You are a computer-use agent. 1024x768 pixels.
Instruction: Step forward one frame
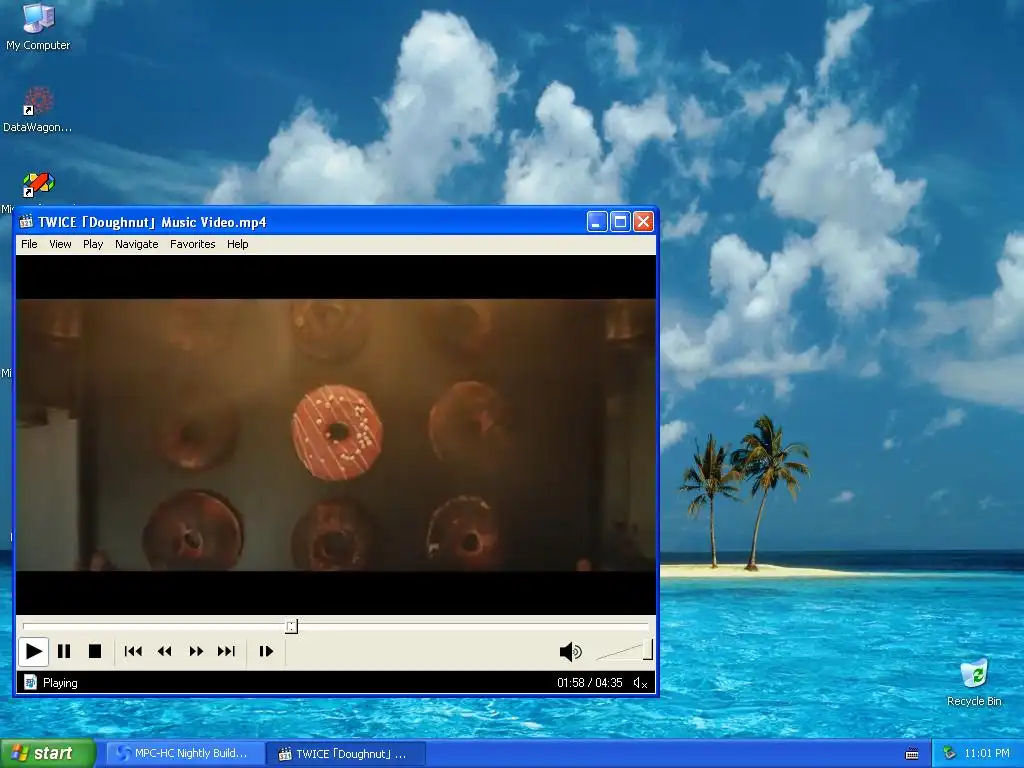[266, 651]
